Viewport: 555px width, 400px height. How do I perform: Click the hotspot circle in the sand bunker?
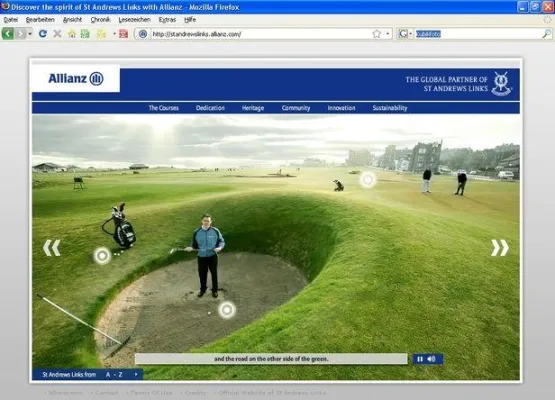(x=227, y=310)
